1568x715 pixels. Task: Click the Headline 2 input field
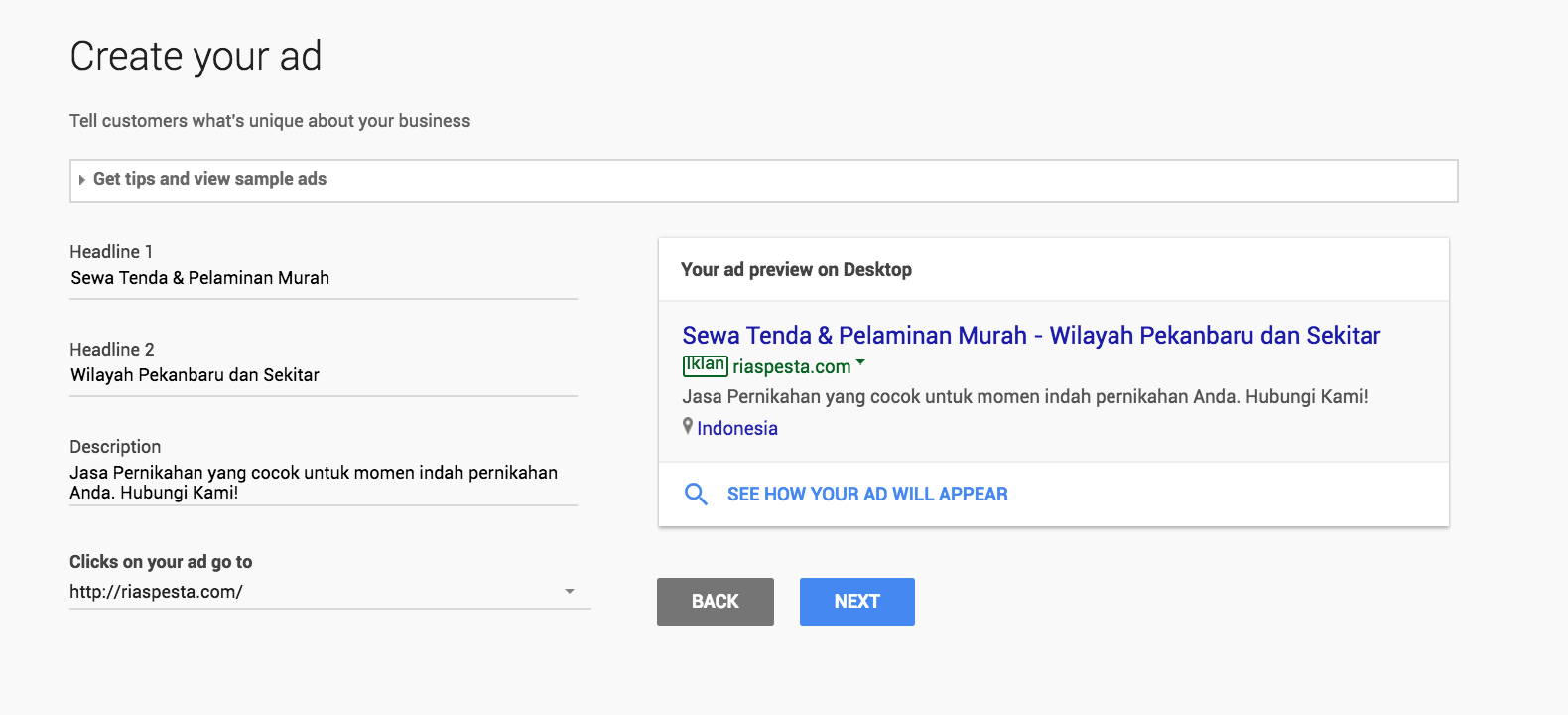point(323,375)
